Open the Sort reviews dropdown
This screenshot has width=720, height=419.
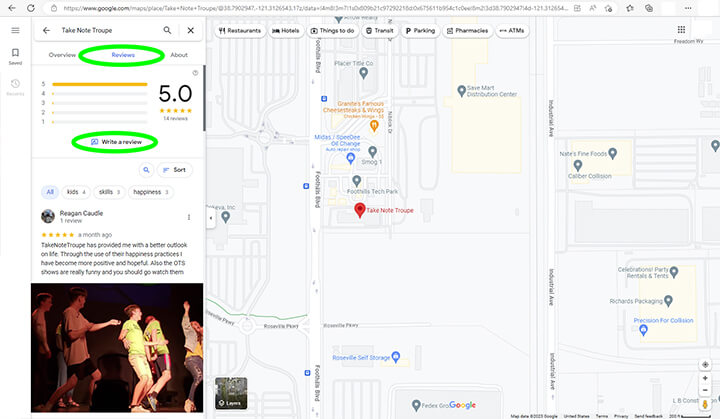point(174,170)
